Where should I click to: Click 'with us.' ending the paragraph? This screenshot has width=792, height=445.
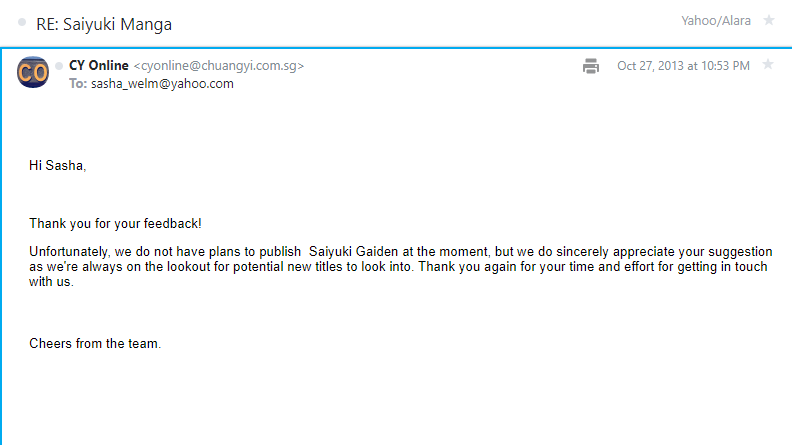51,282
